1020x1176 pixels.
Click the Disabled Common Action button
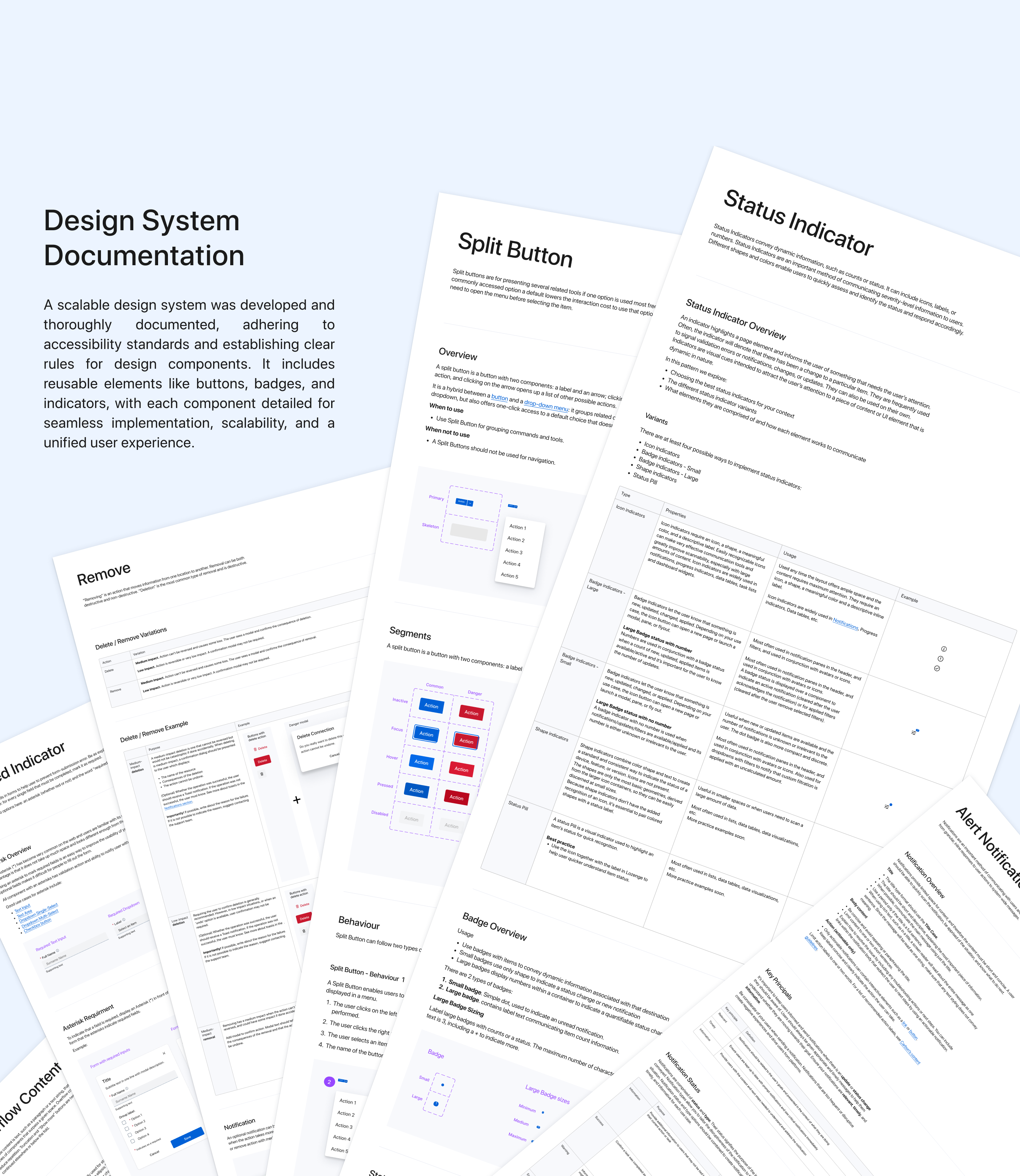coord(412,819)
